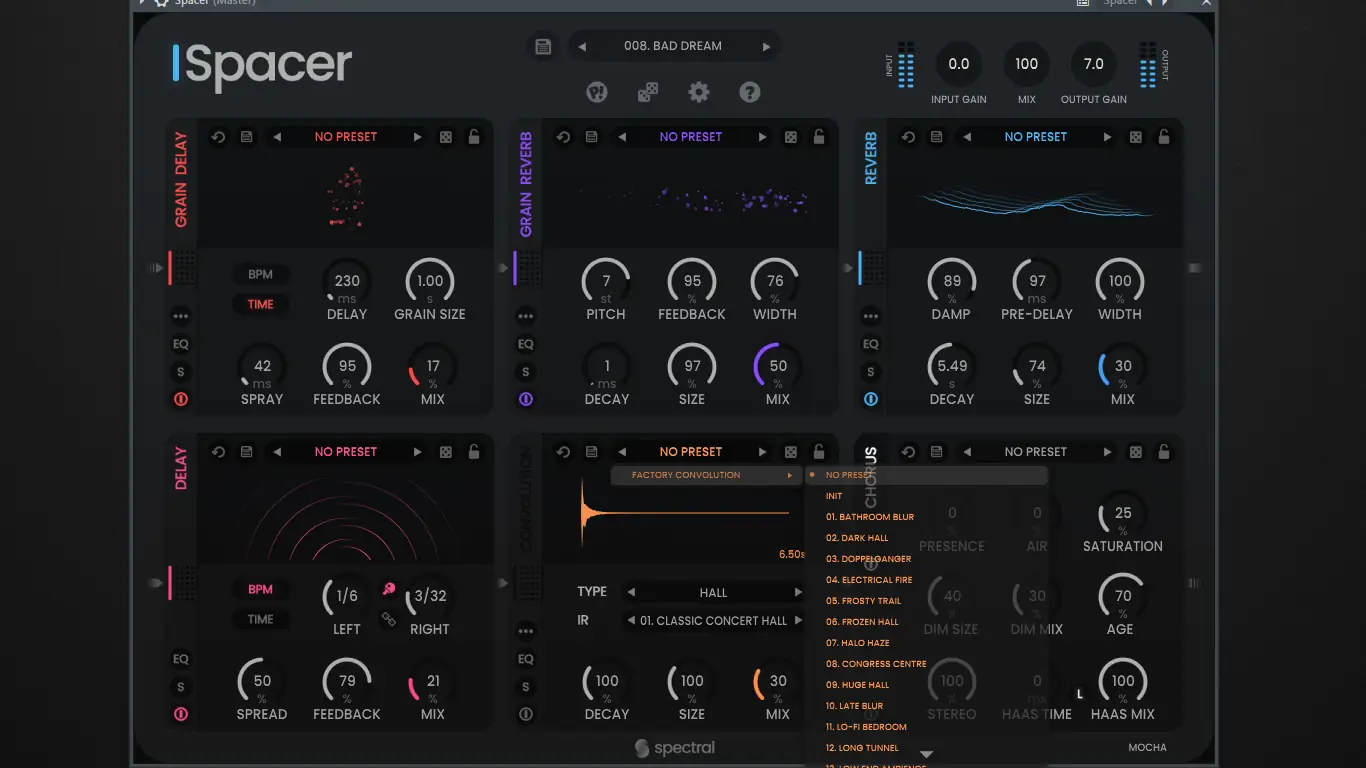This screenshot has height=768, width=1366.
Task: Open Grain Delay NO PRESET dropdown
Action: [x=346, y=137]
